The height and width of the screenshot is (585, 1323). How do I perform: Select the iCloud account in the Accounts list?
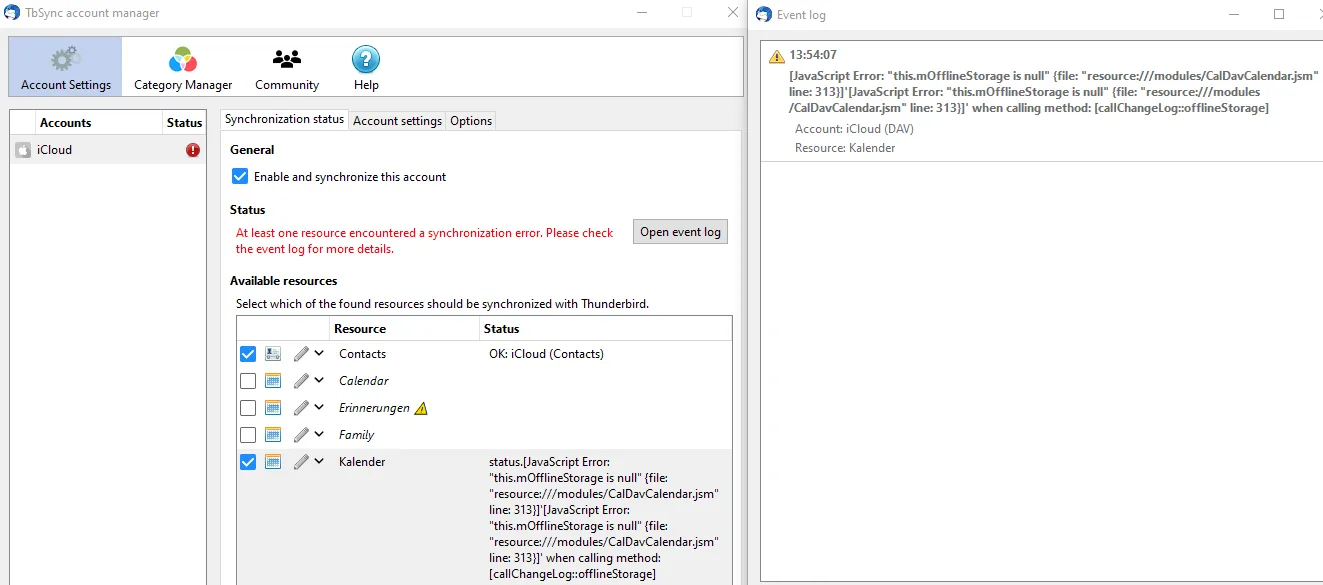[108, 150]
